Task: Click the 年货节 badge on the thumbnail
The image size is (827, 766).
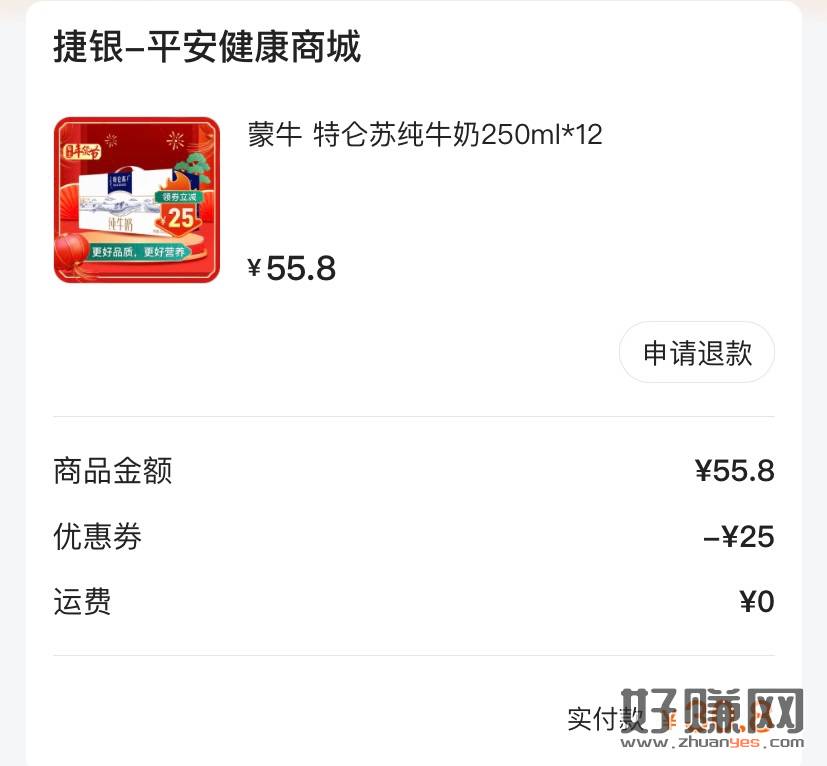Action: pyautogui.click(x=81, y=152)
